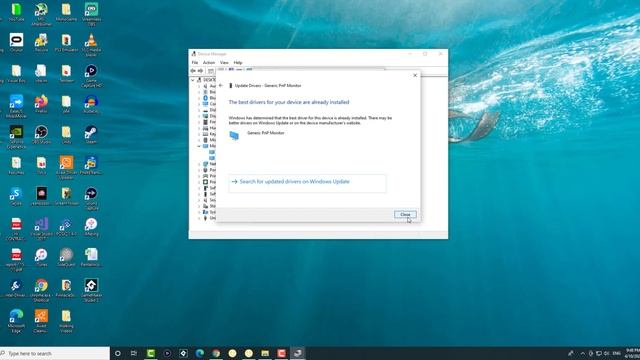Image resolution: width=640 pixels, height=360 pixels.
Task: Expand the System devices category
Action: 199,212
